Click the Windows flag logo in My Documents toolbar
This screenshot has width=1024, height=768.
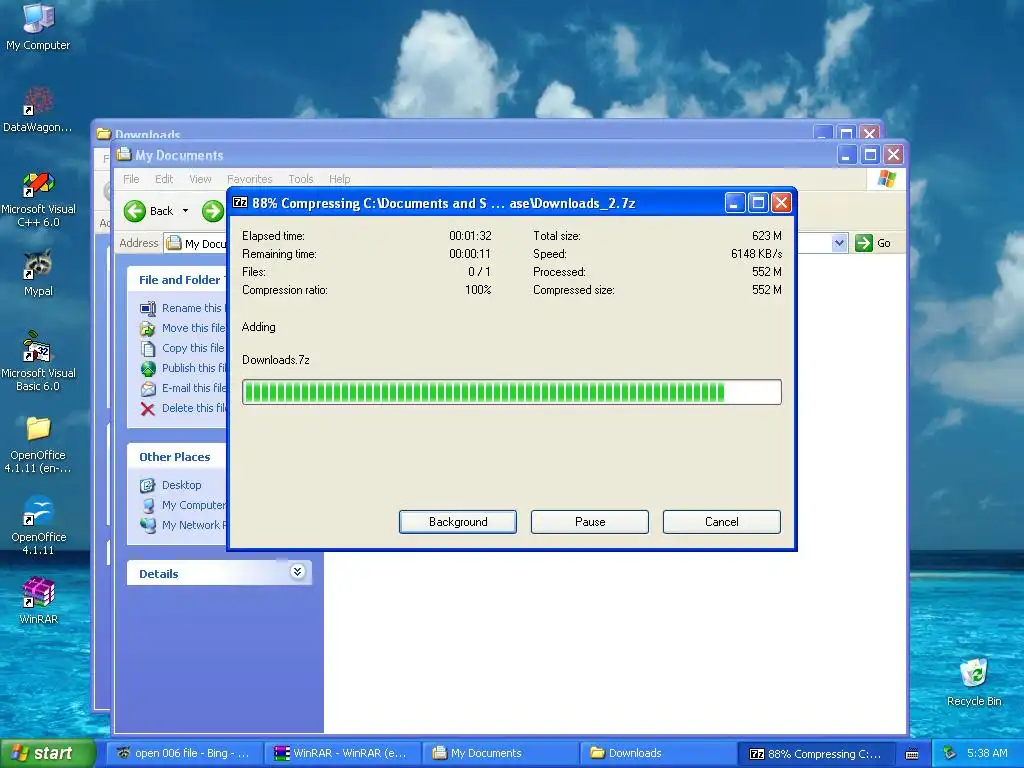[887, 178]
